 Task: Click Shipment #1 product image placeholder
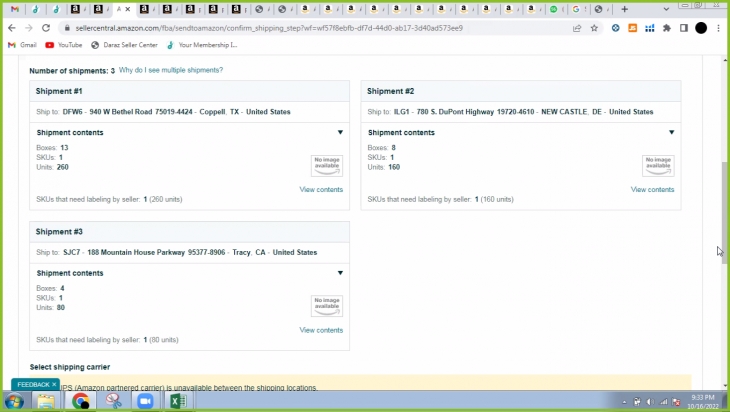pyautogui.click(x=327, y=166)
